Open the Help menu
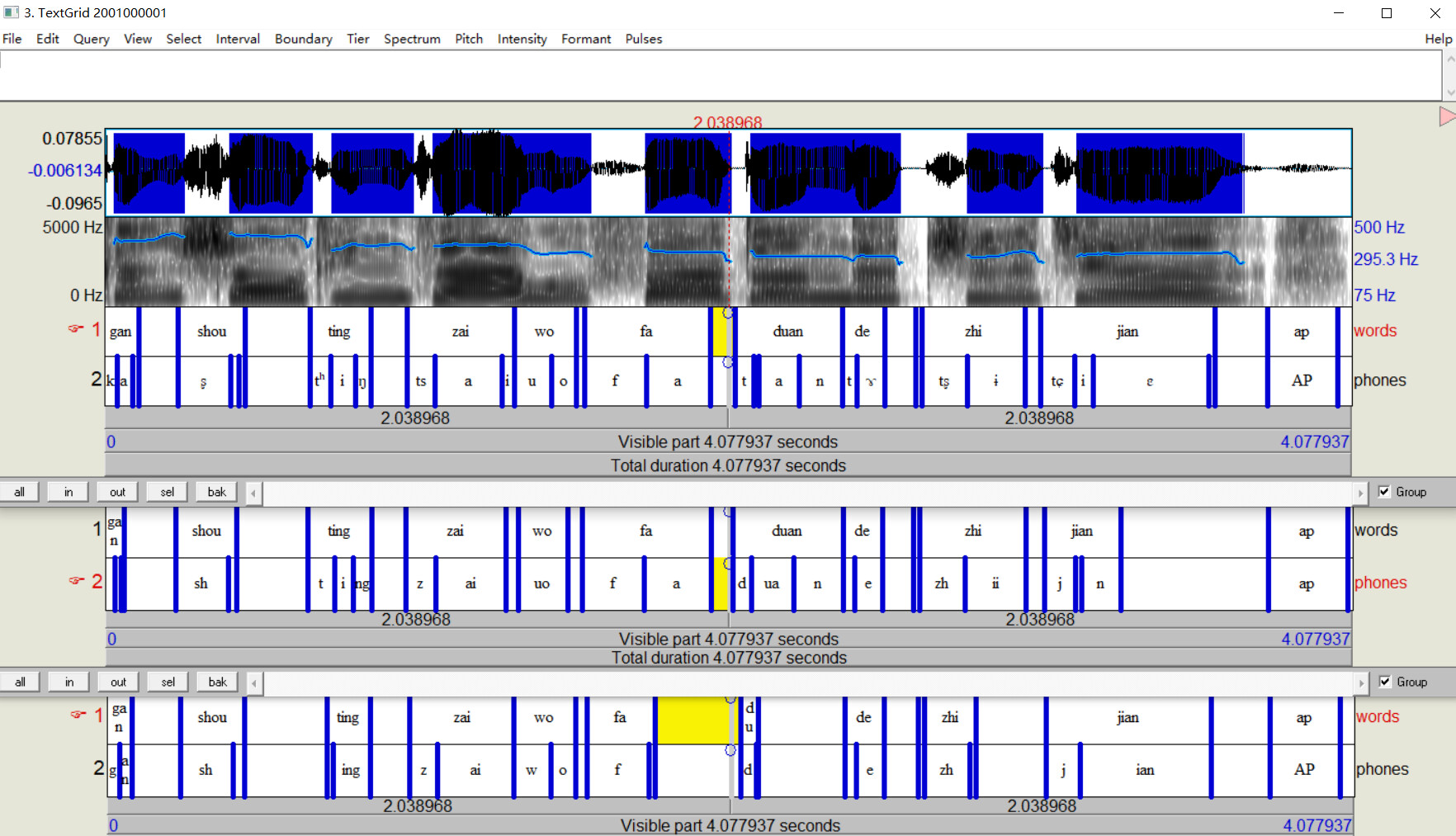Viewport: 1456px width, 836px height. point(1438,39)
